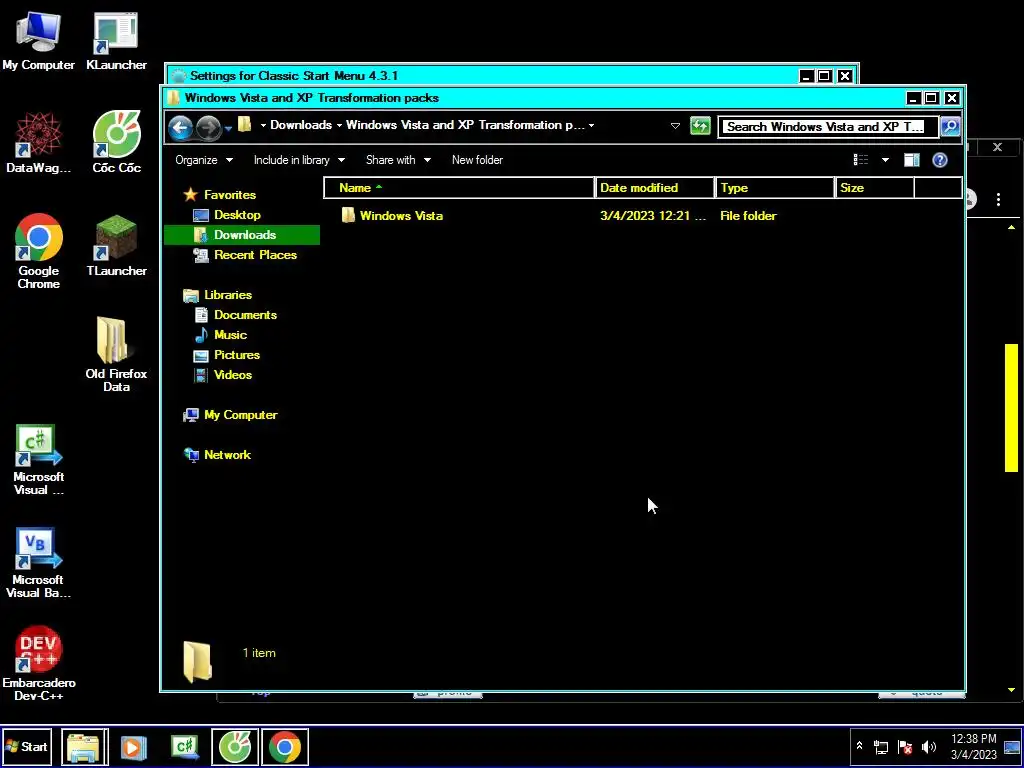Open Microsoft Visual Basic desktop shortcut
The width and height of the screenshot is (1024, 768).
coord(39,563)
